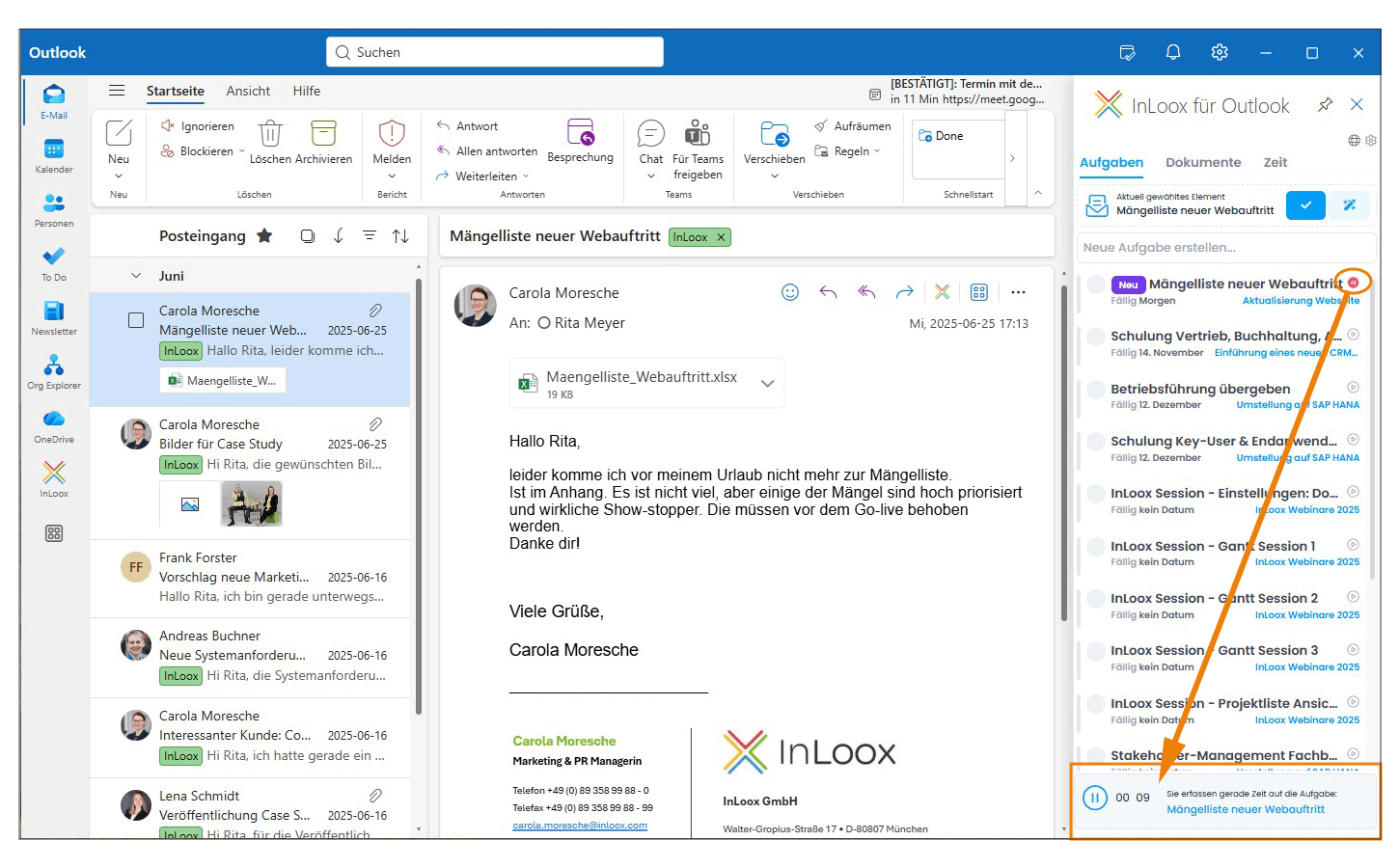Click Ignorieren in the ribbon
The width and height of the screenshot is (1399, 868).
198,126
